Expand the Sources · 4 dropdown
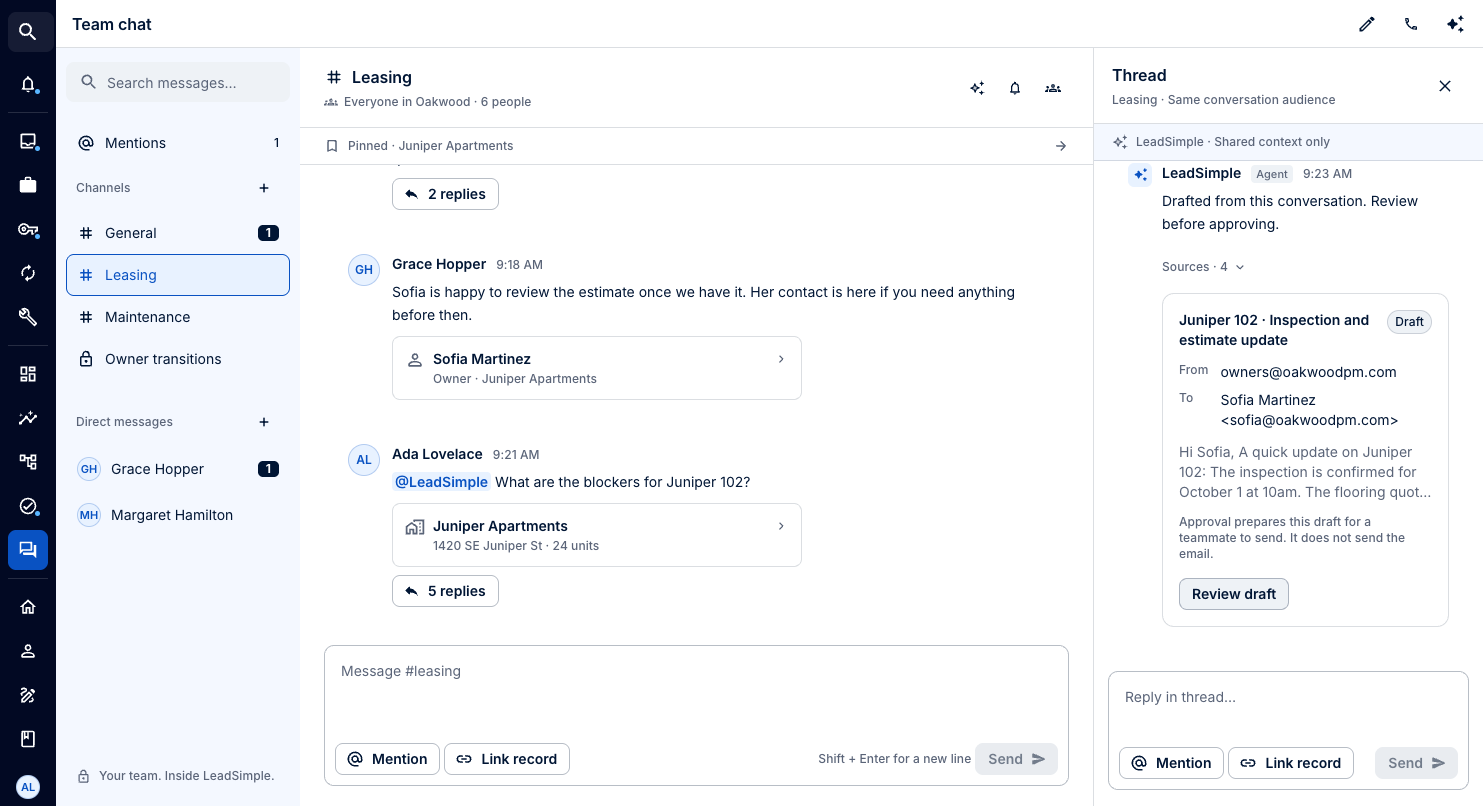Viewport: 1483px width, 806px height. [1203, 267]
